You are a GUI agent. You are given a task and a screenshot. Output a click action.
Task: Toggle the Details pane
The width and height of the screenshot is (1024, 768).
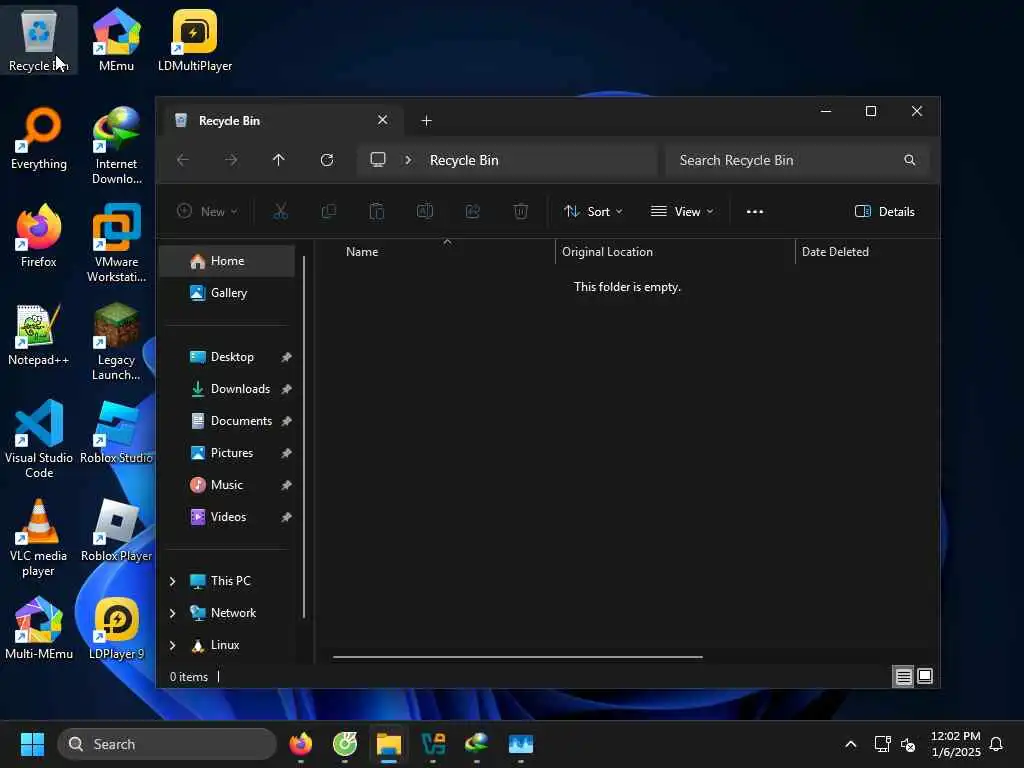(x=885, y=212)
